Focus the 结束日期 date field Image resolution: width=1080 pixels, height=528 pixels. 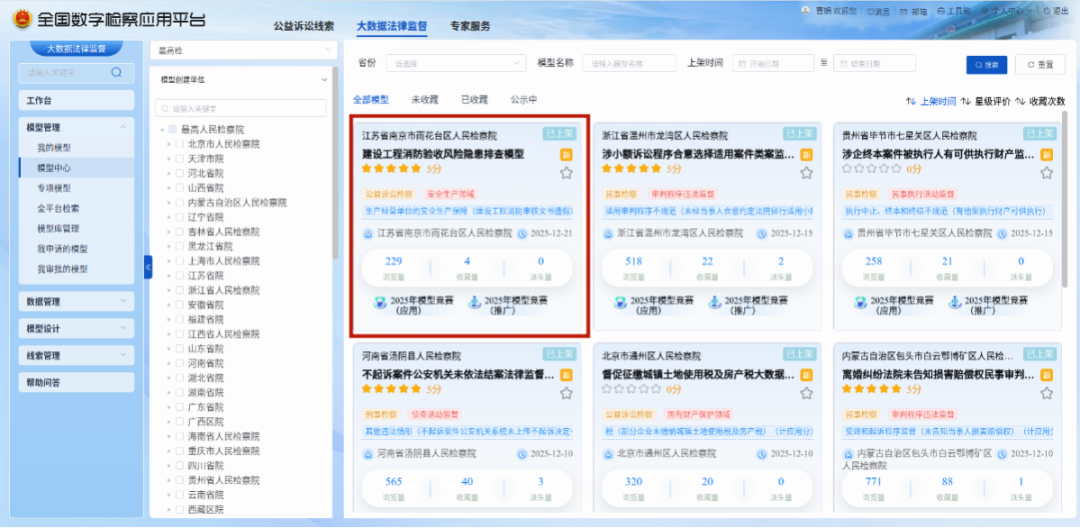coord(875,63)
